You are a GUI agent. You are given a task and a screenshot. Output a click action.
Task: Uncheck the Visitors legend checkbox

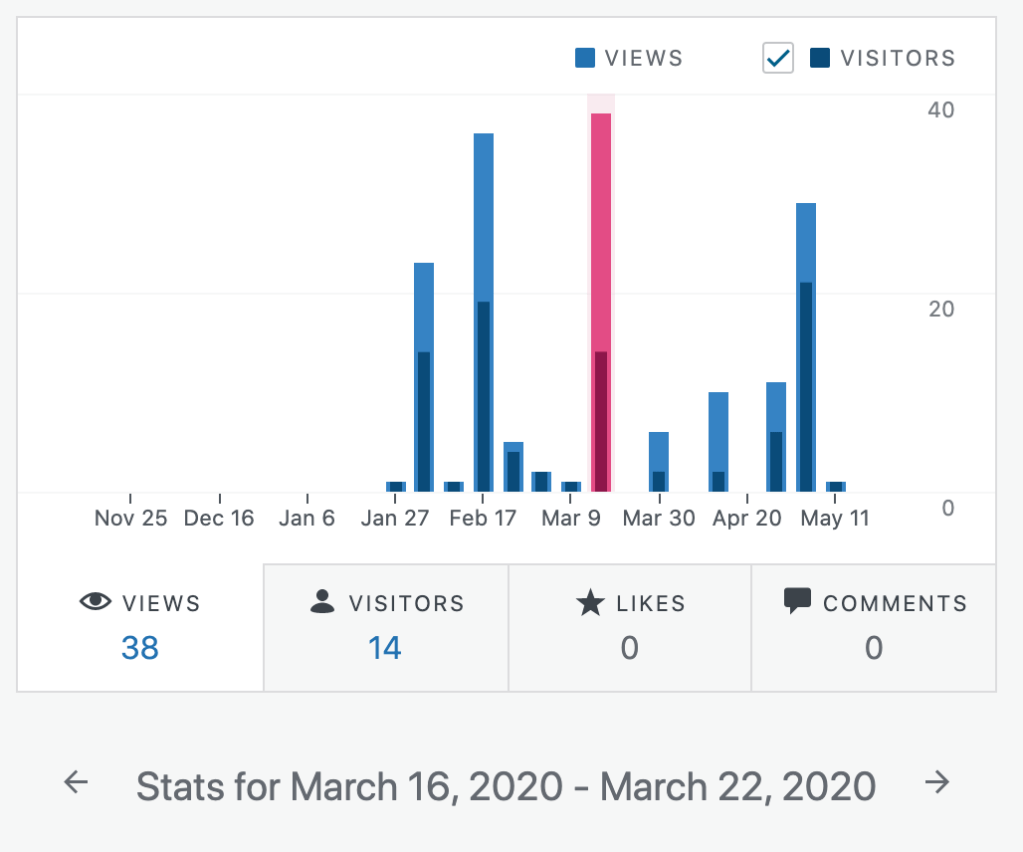tap(778, 58)
